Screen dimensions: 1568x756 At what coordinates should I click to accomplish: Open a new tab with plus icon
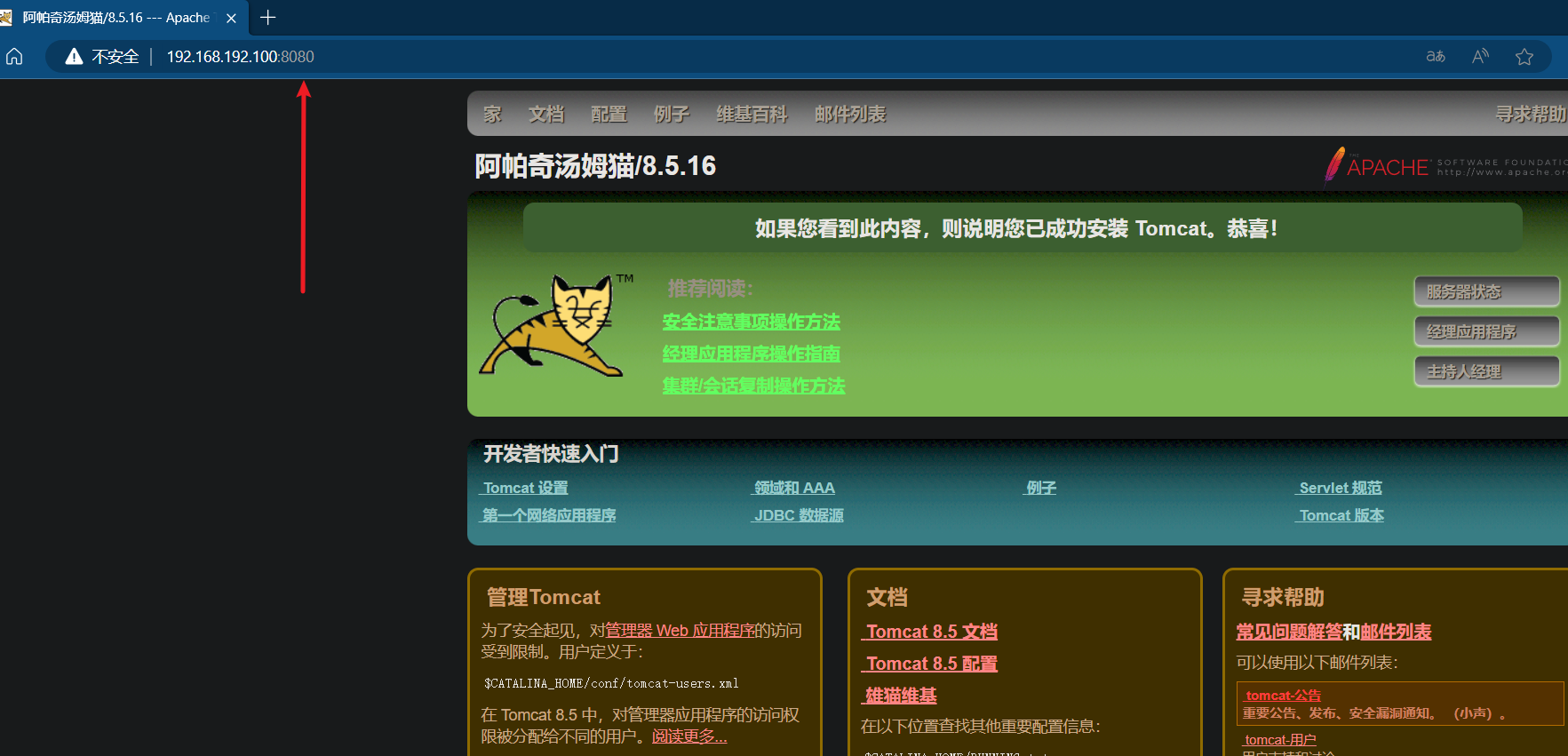pyautogui.click(x=267, y=18)
